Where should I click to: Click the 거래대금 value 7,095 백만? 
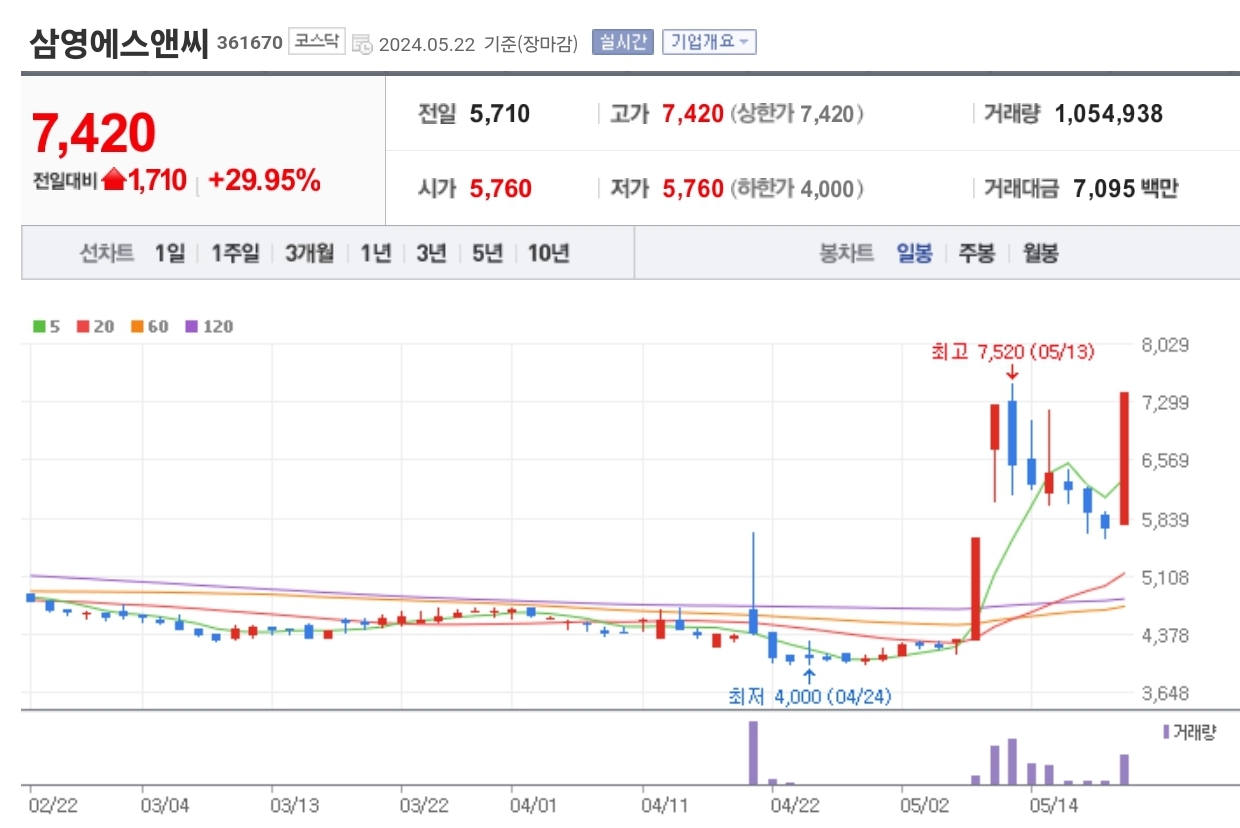1125,188
